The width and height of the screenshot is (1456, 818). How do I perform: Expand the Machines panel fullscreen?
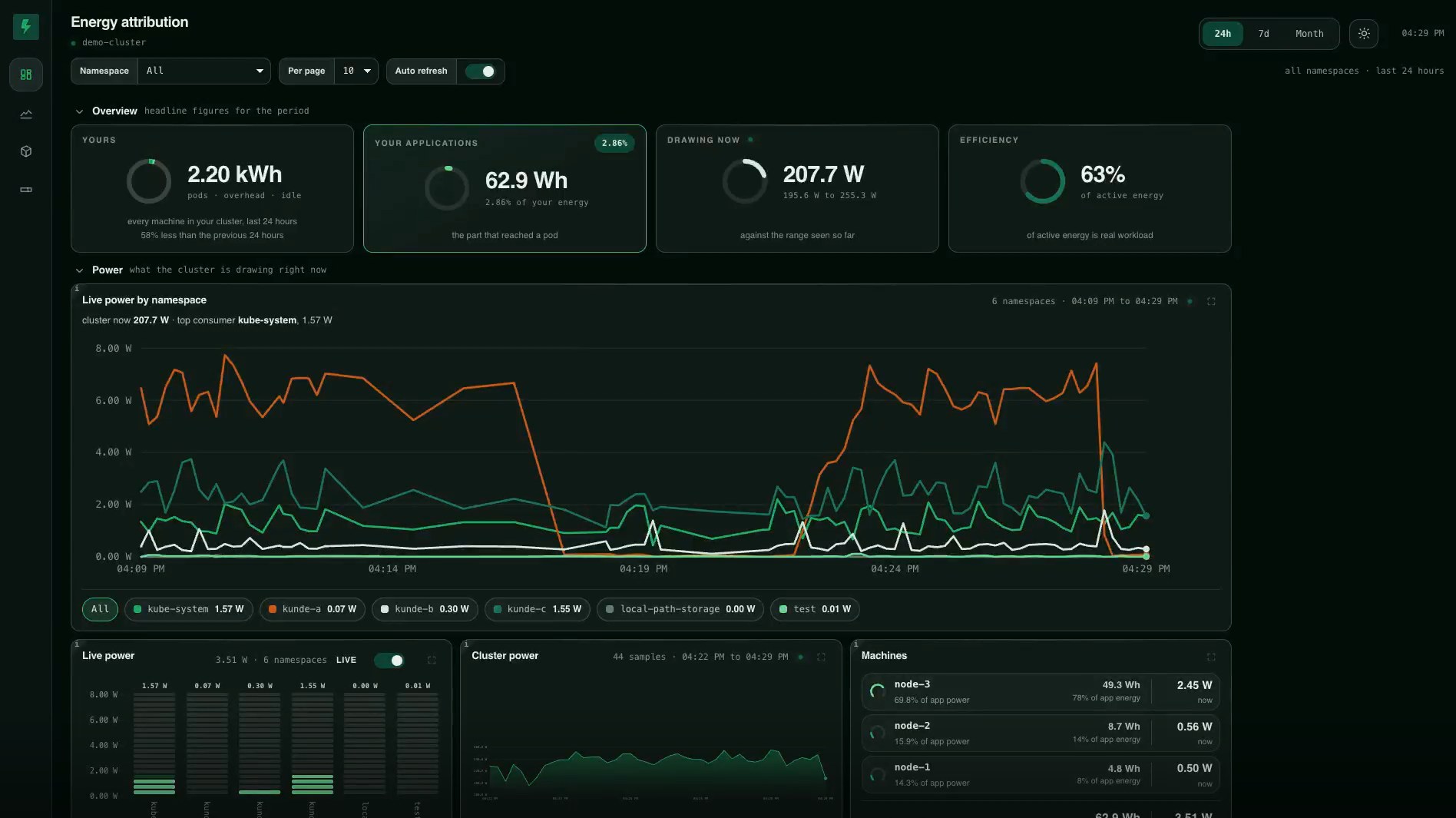(x=1211, y=657)
